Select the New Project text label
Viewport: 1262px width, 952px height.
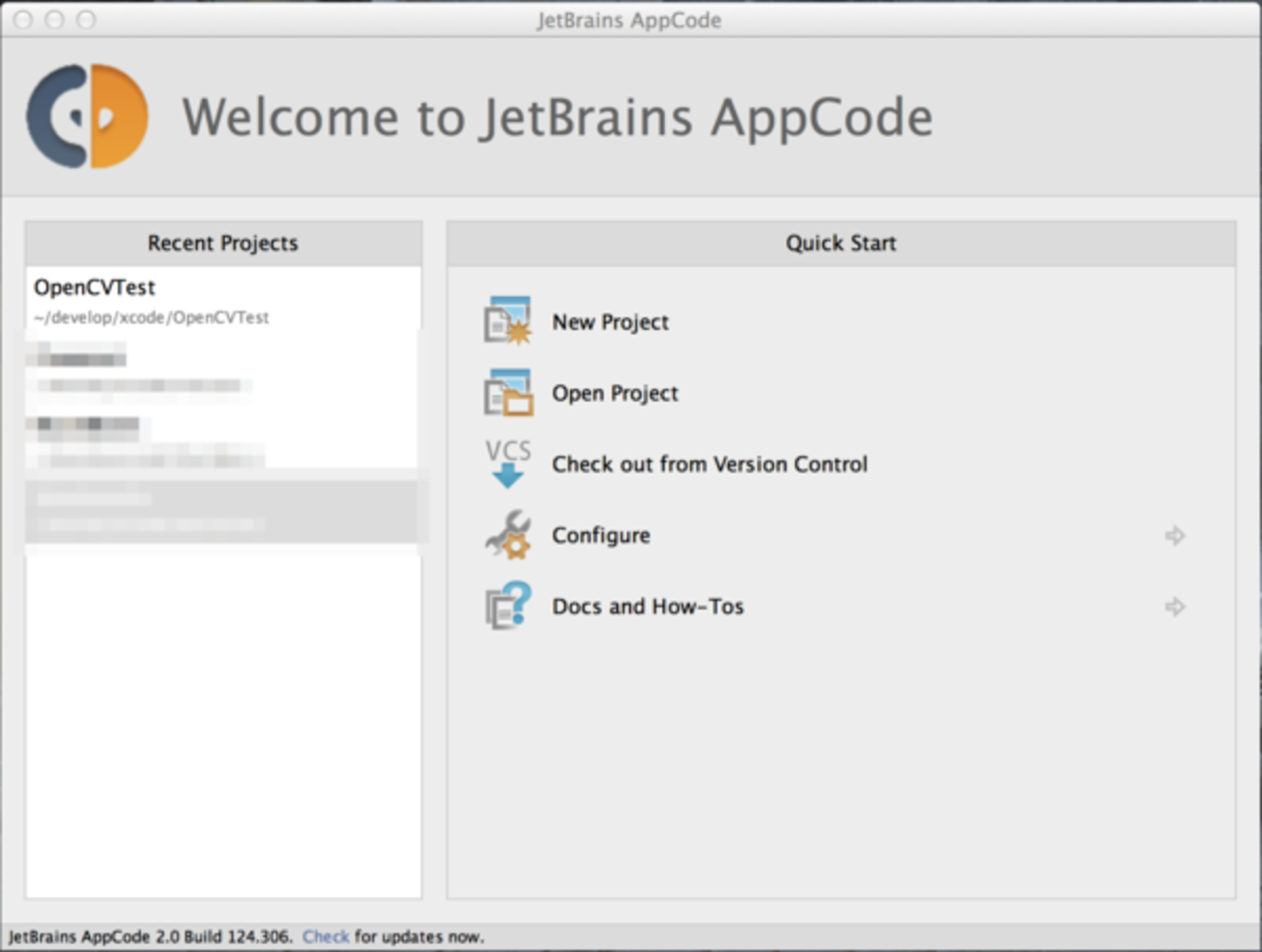610,322
